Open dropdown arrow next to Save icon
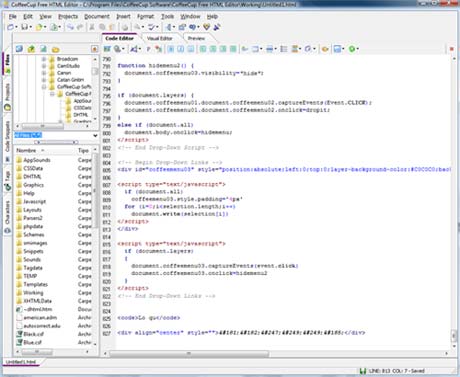The width and height of the screenshot is (460, 377). (x=30, y=27)
